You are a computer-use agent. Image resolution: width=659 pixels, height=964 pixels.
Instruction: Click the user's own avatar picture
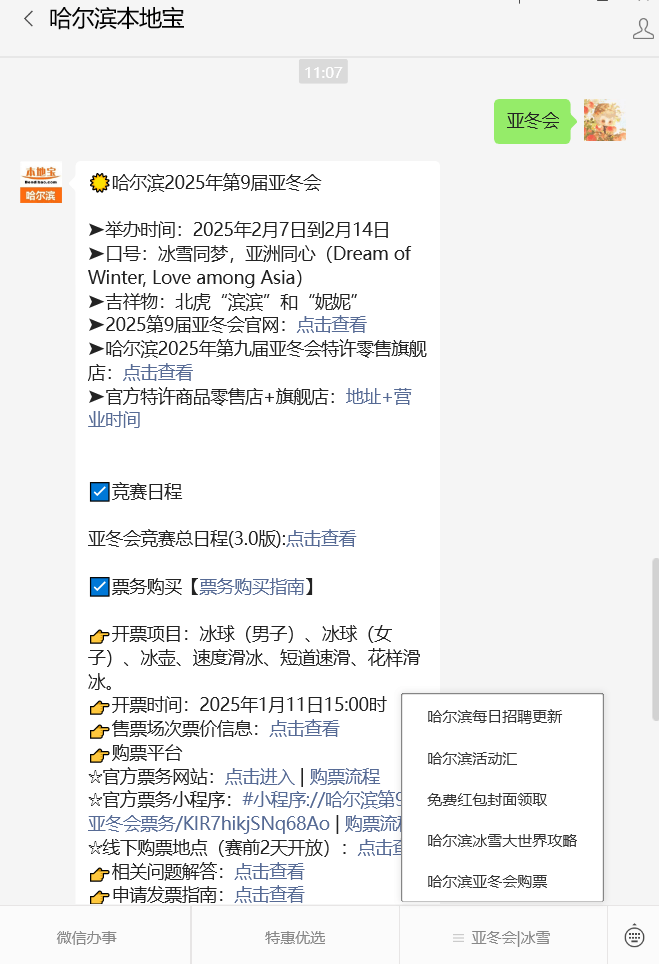[x=604, y=120]
